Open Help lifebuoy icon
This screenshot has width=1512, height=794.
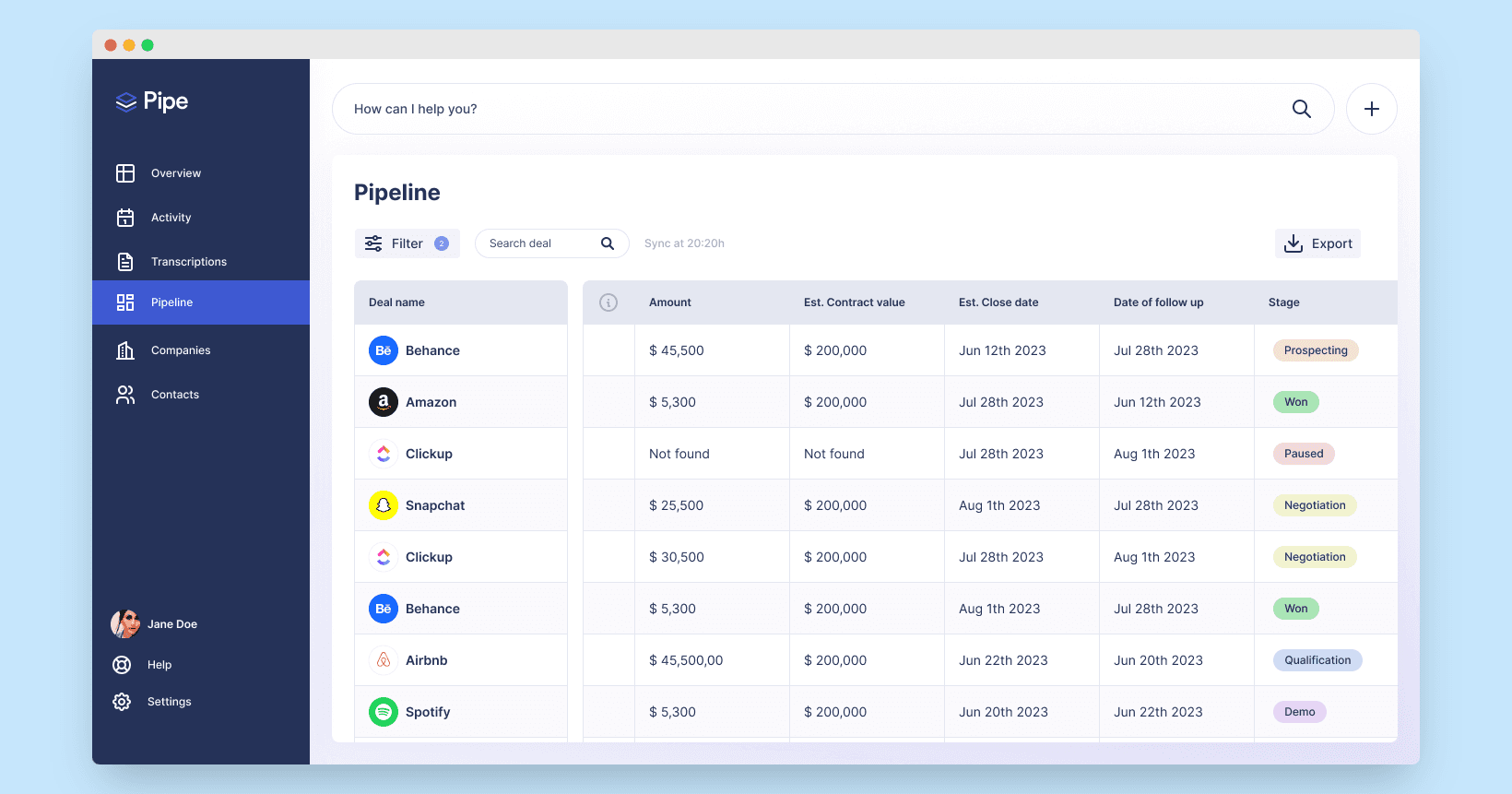[x=122, y=665]
